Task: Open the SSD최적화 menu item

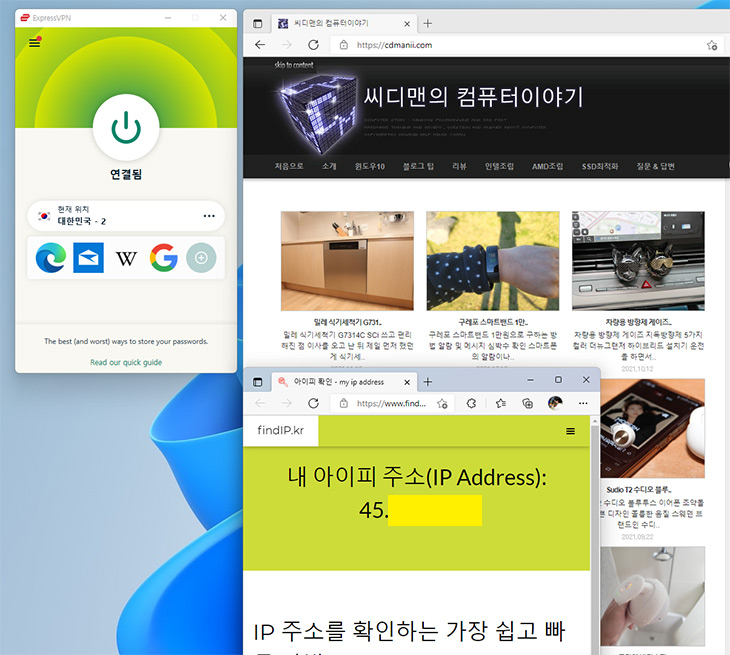Action: point(600,166)
